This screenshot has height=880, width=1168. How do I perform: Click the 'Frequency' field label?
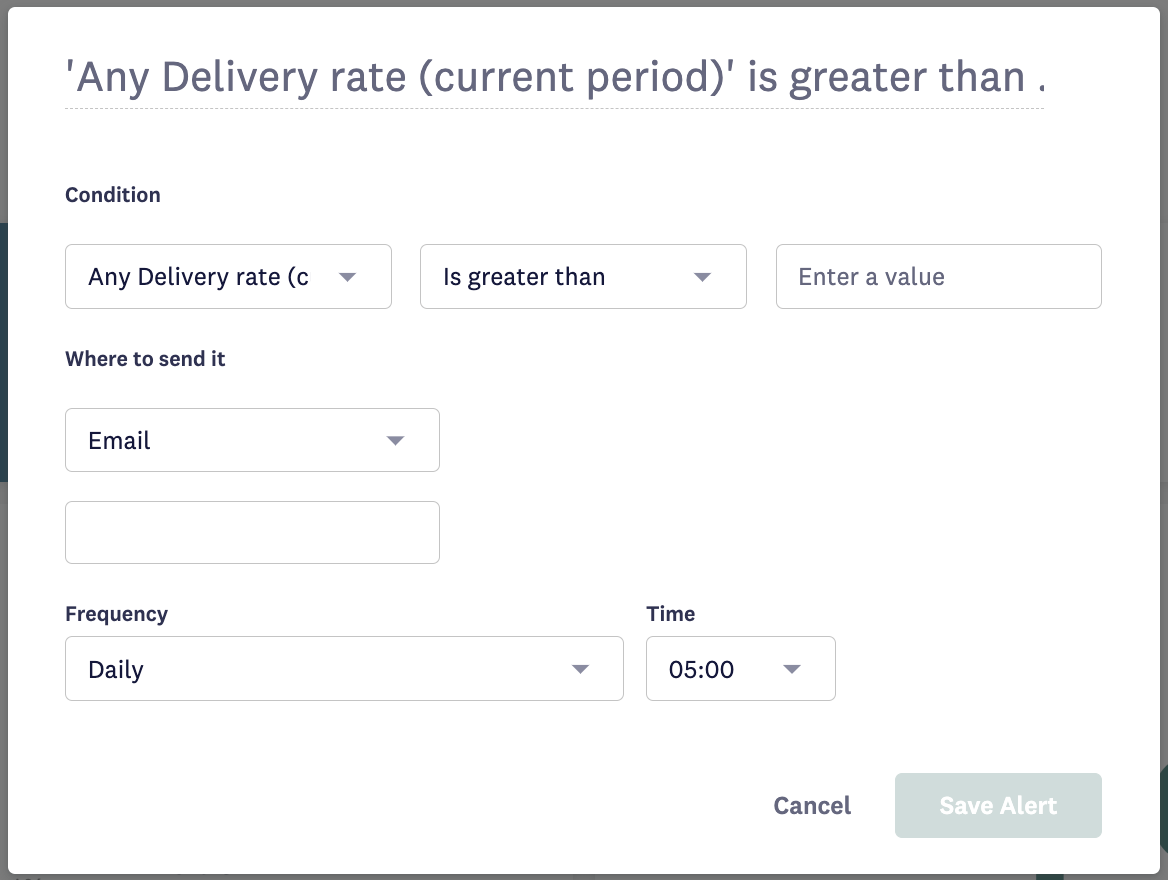(116, 614)
